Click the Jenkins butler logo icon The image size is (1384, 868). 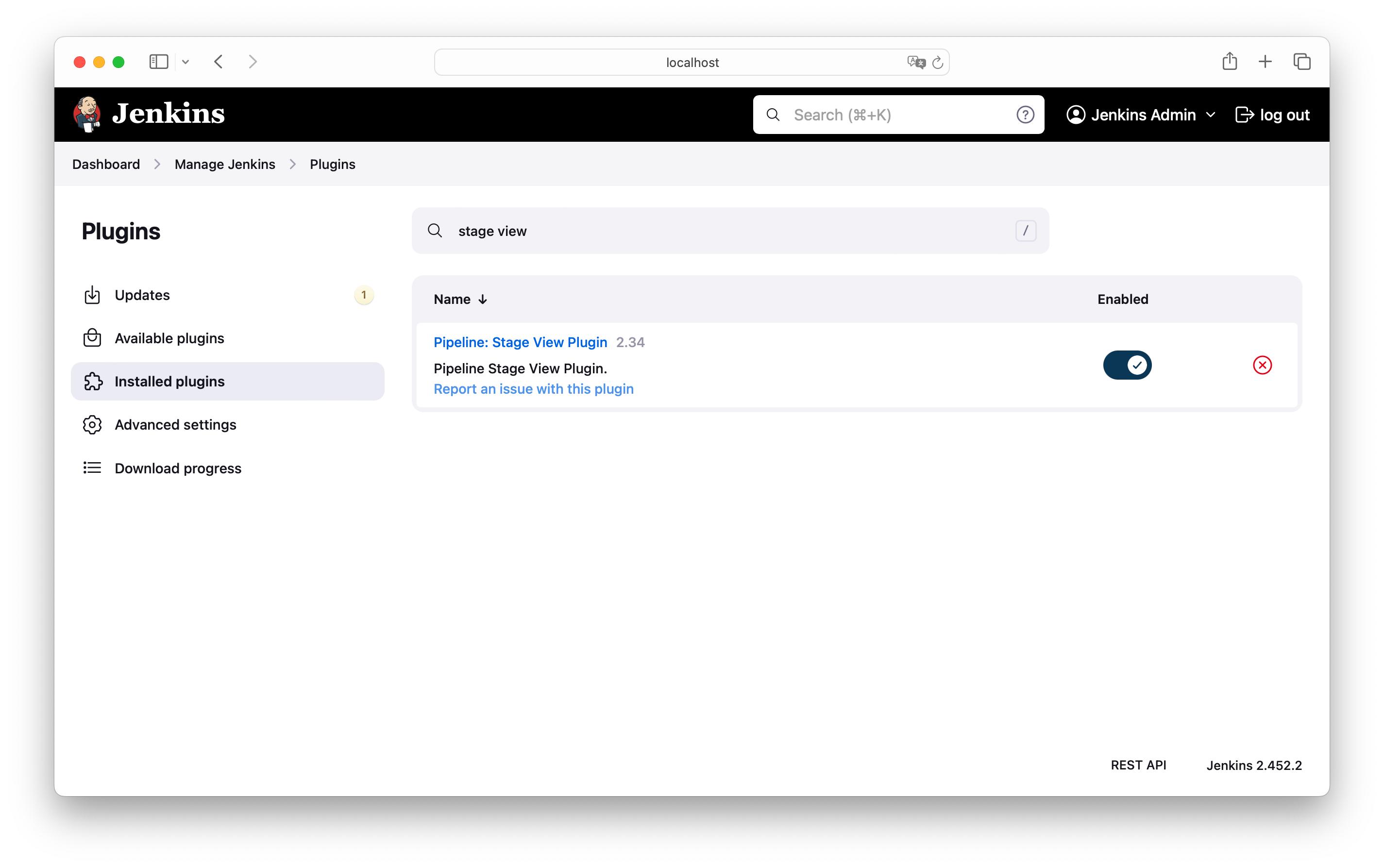click(87, 114)
